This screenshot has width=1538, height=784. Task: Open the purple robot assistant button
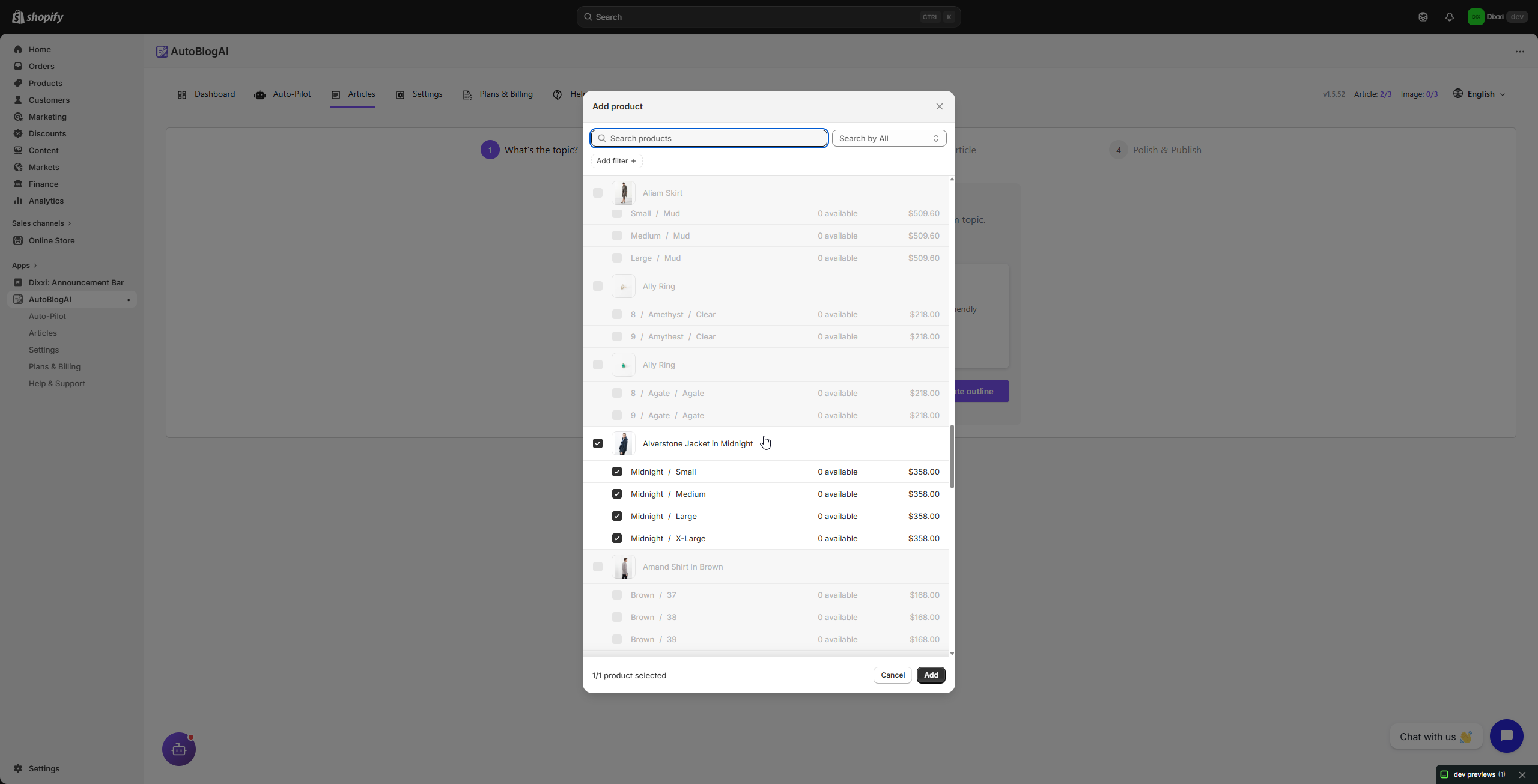(179, 749)
